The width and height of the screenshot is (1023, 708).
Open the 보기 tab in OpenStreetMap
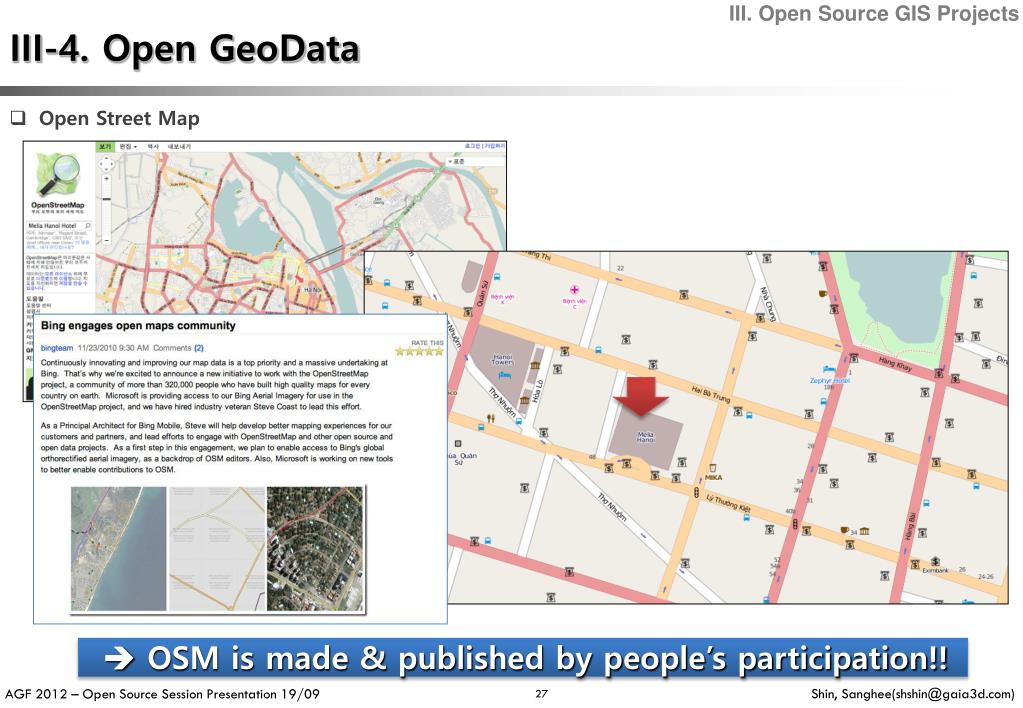coord(105,147)
